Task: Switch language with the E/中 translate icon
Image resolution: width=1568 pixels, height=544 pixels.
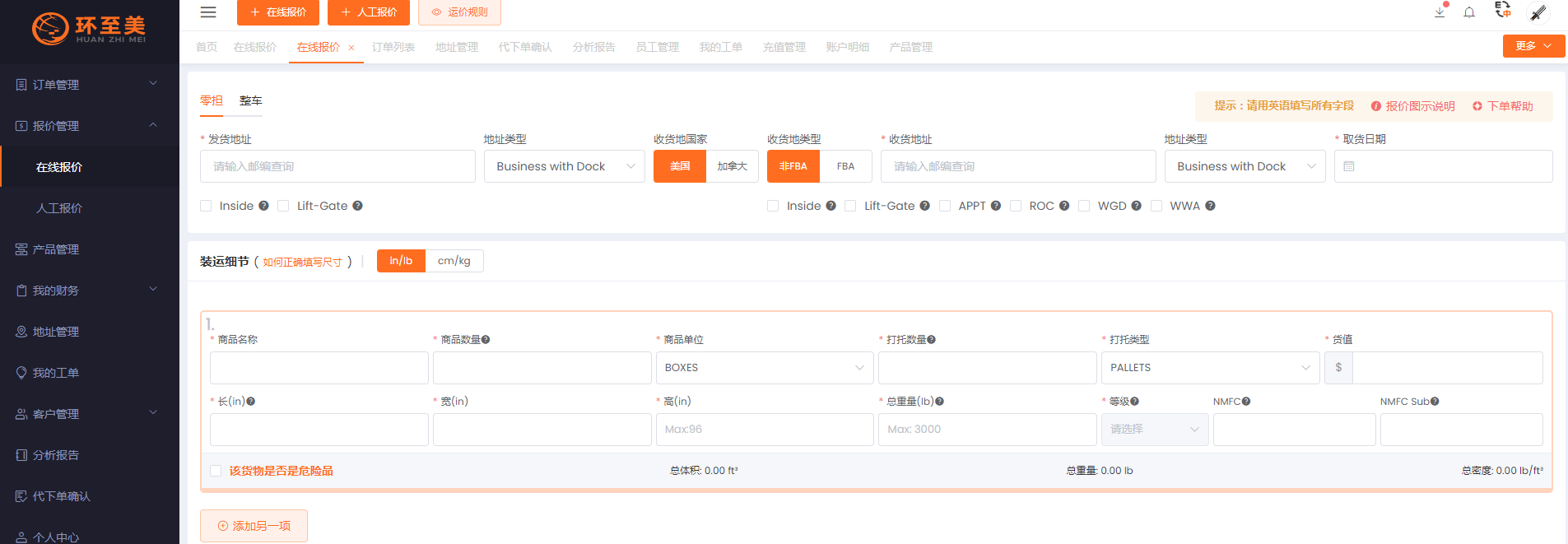Action: point(1503,10)
